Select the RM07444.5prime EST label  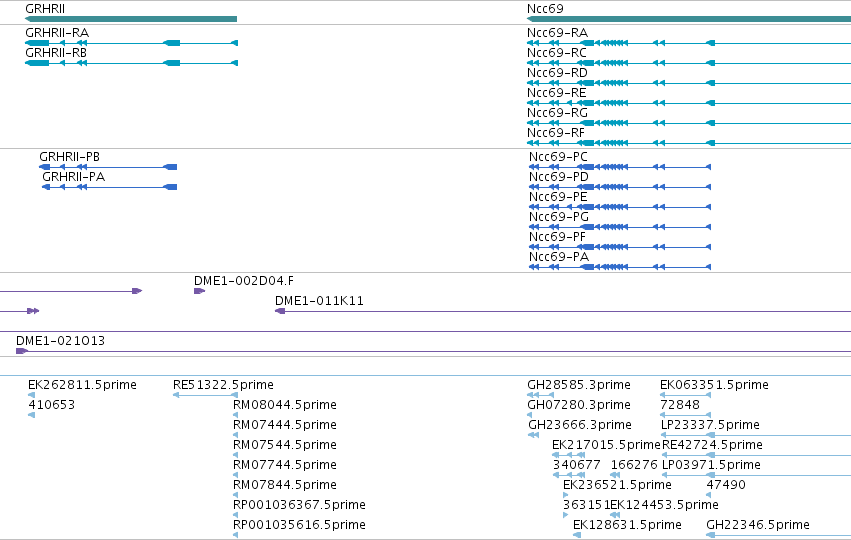285,425
